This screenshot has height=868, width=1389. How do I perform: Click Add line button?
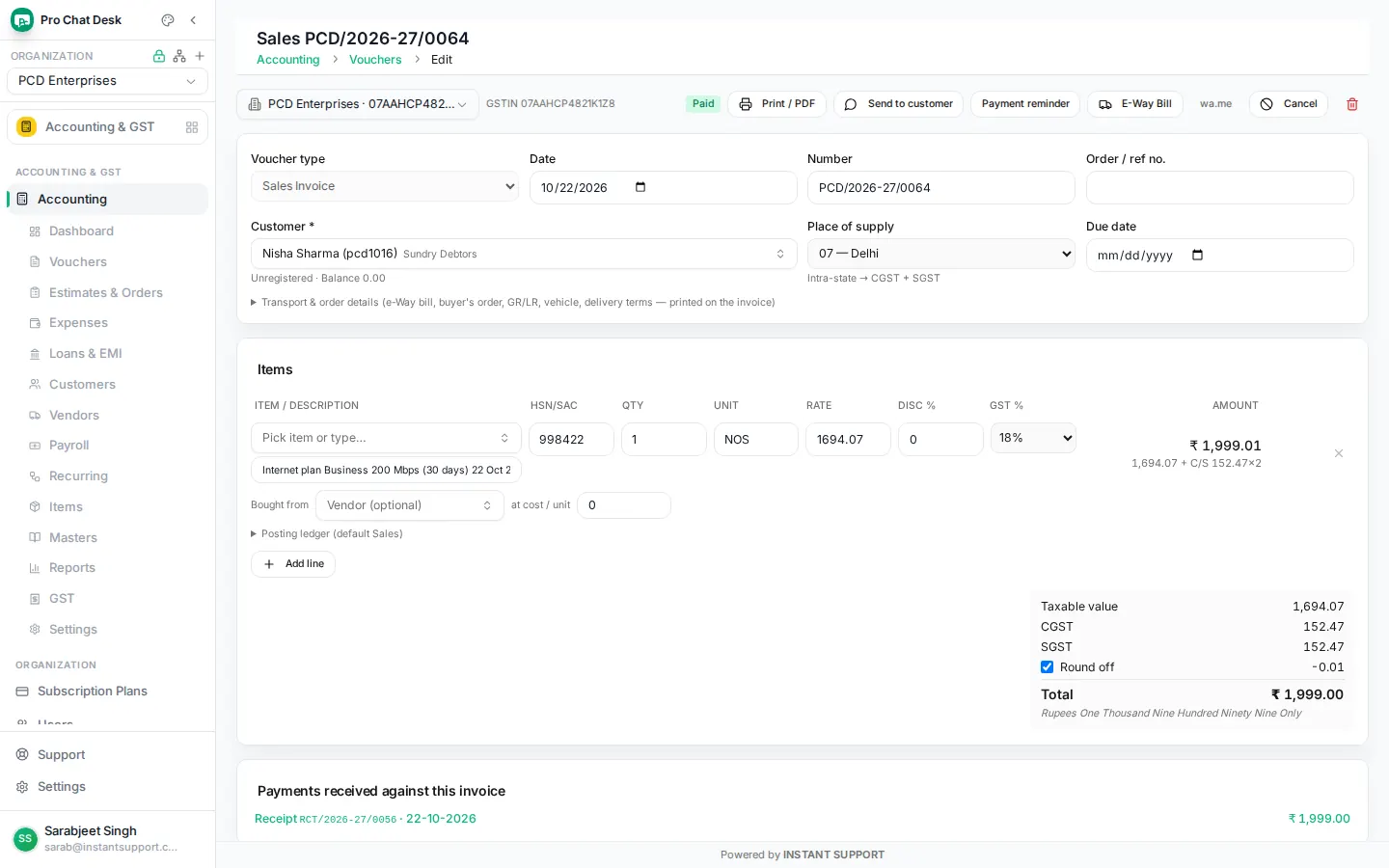pyautogui.click(x=293, y=564)
